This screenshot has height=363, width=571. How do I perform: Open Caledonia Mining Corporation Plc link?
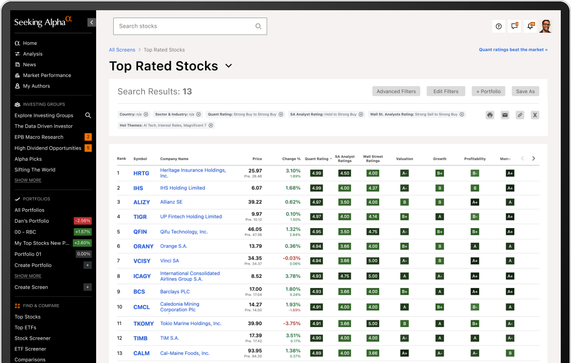(180, 307)
